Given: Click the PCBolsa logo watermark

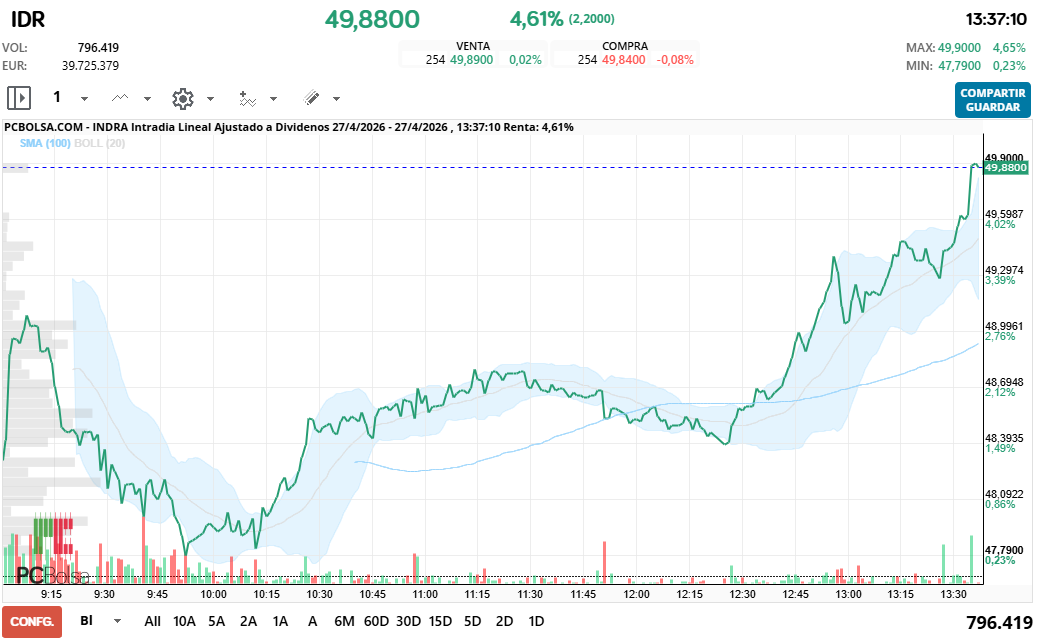Looking at the screenshot, I should [52, 575].
